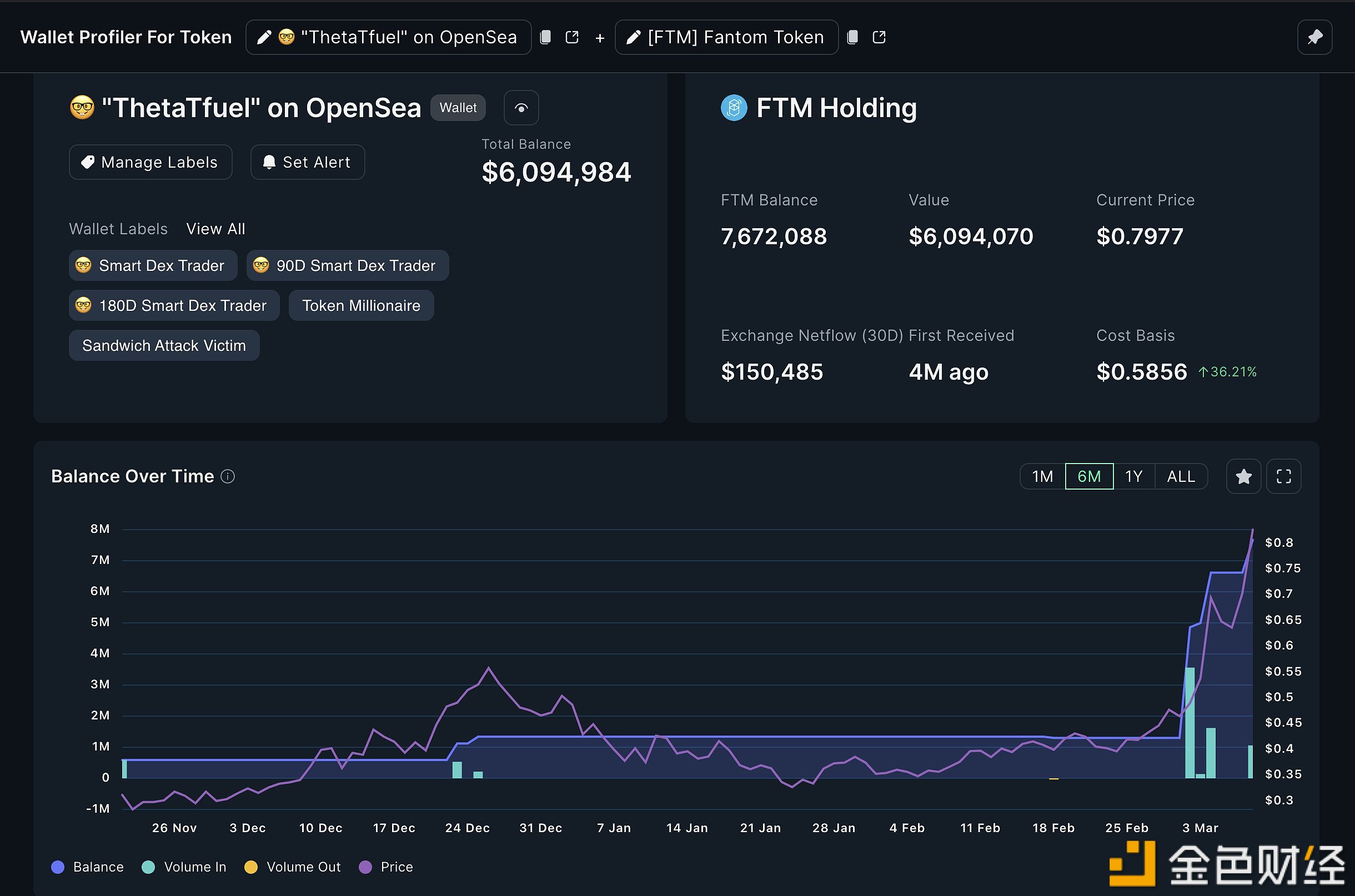Click the First Received value 4M ago
The width and height of the screenshot is (1355, 896).
point(948,371)
